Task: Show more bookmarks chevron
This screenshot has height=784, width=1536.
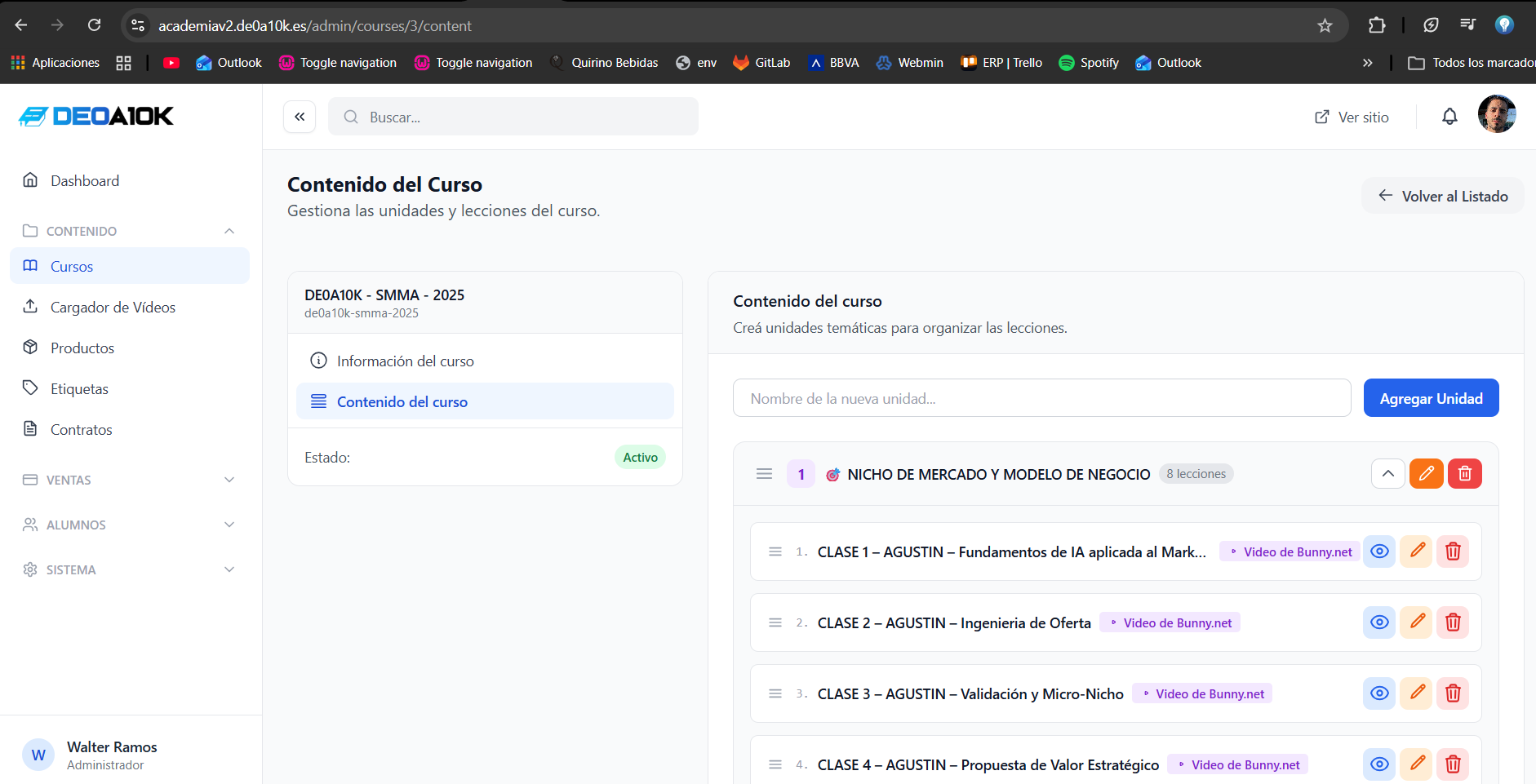Action: [x=1367, y=63]
